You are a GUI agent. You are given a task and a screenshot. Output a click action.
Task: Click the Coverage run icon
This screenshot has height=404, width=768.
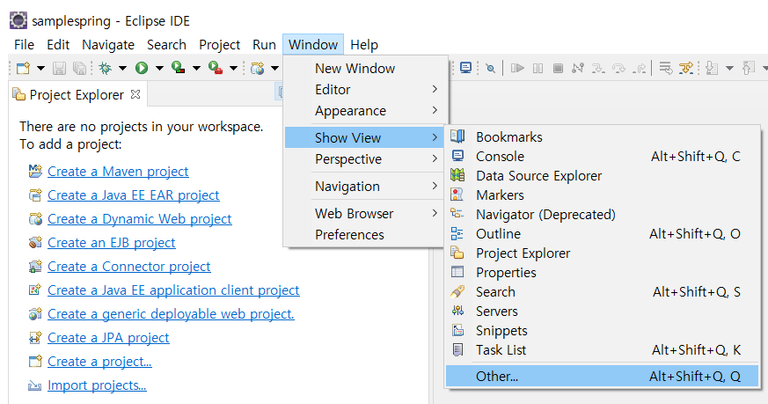coord(178,68)
